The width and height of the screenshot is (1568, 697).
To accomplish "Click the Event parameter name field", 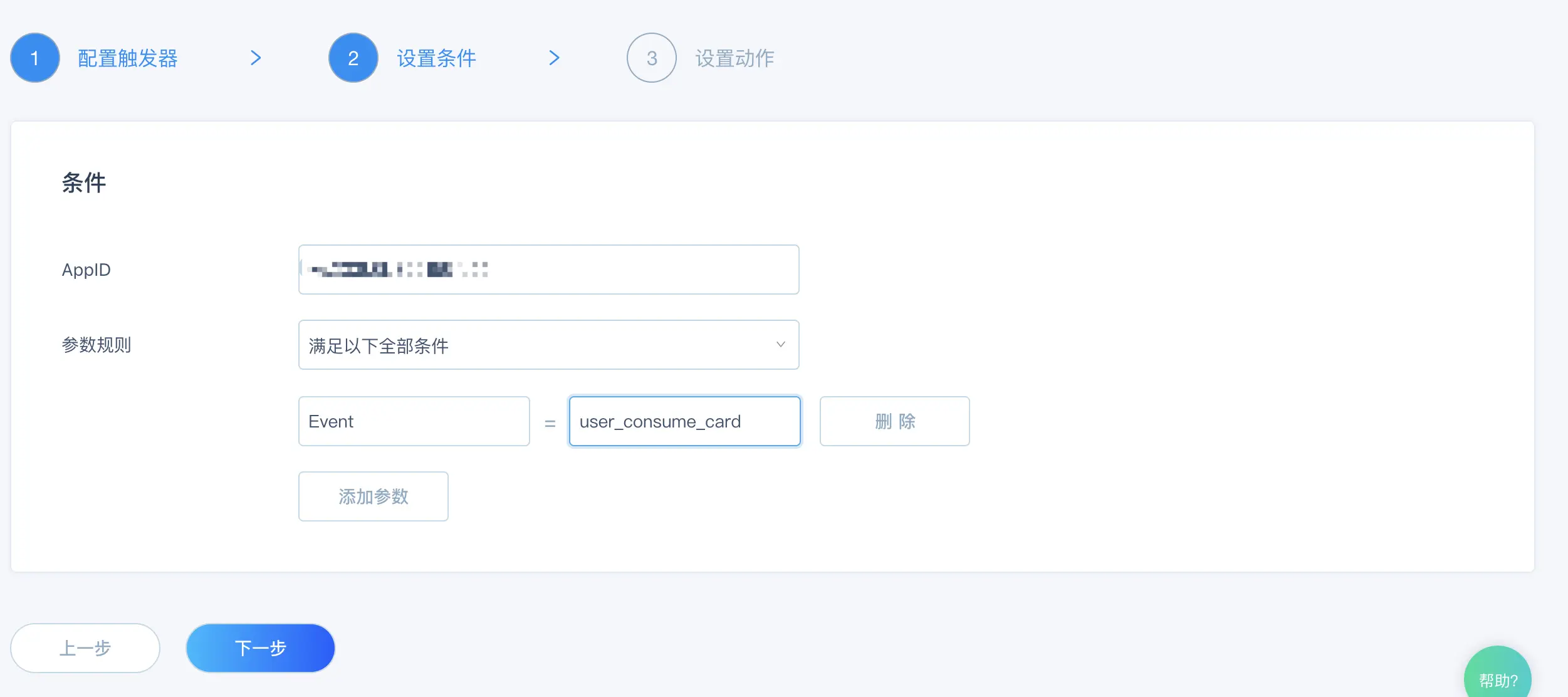I will pos(414,421).
